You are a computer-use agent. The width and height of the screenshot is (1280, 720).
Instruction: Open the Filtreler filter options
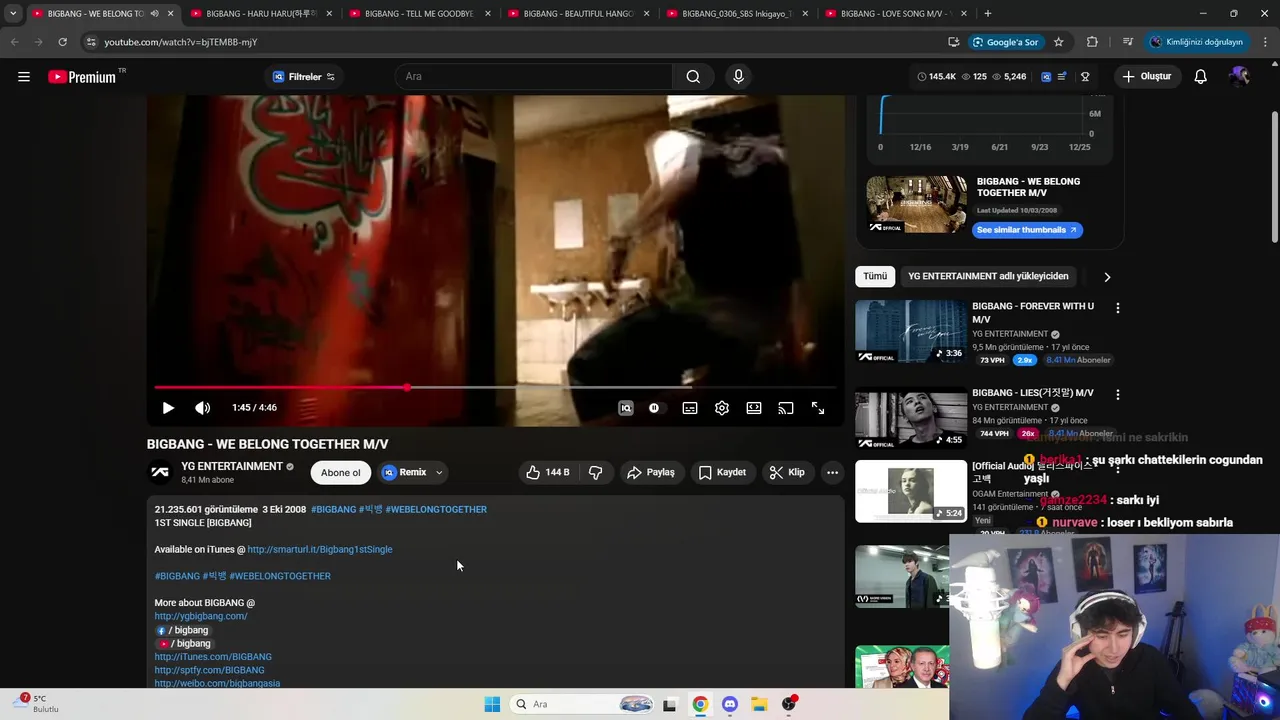pyautogui.click(x=305, y=77)
